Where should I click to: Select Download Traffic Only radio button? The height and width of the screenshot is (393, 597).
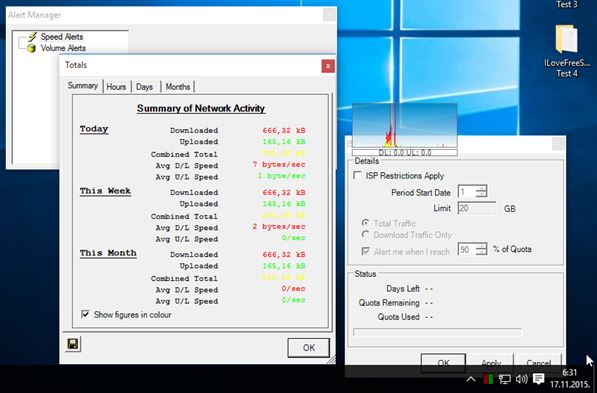pos(365,235)
